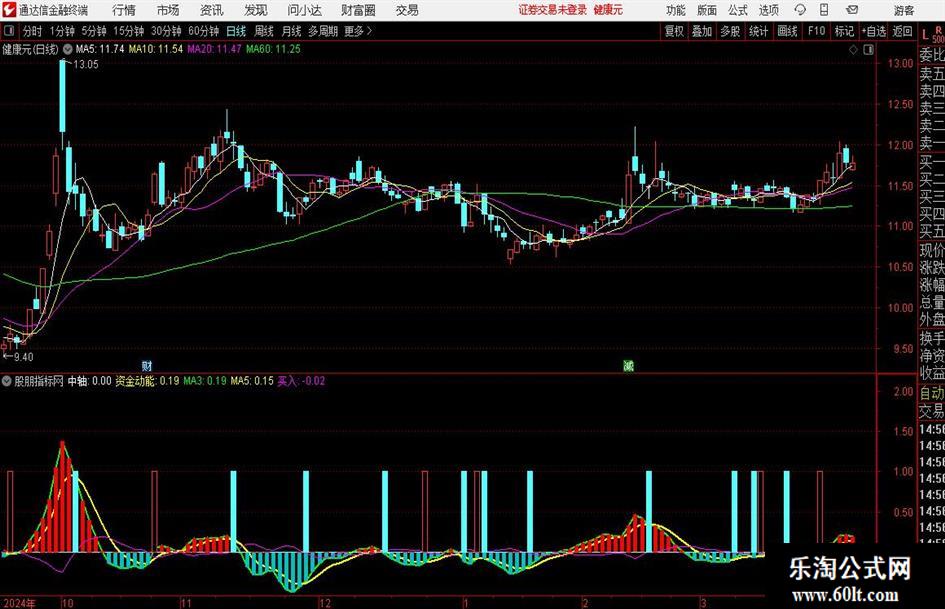
Task: Open the 功能 menu
Action: pyautogui.click(x=676, y=10)
